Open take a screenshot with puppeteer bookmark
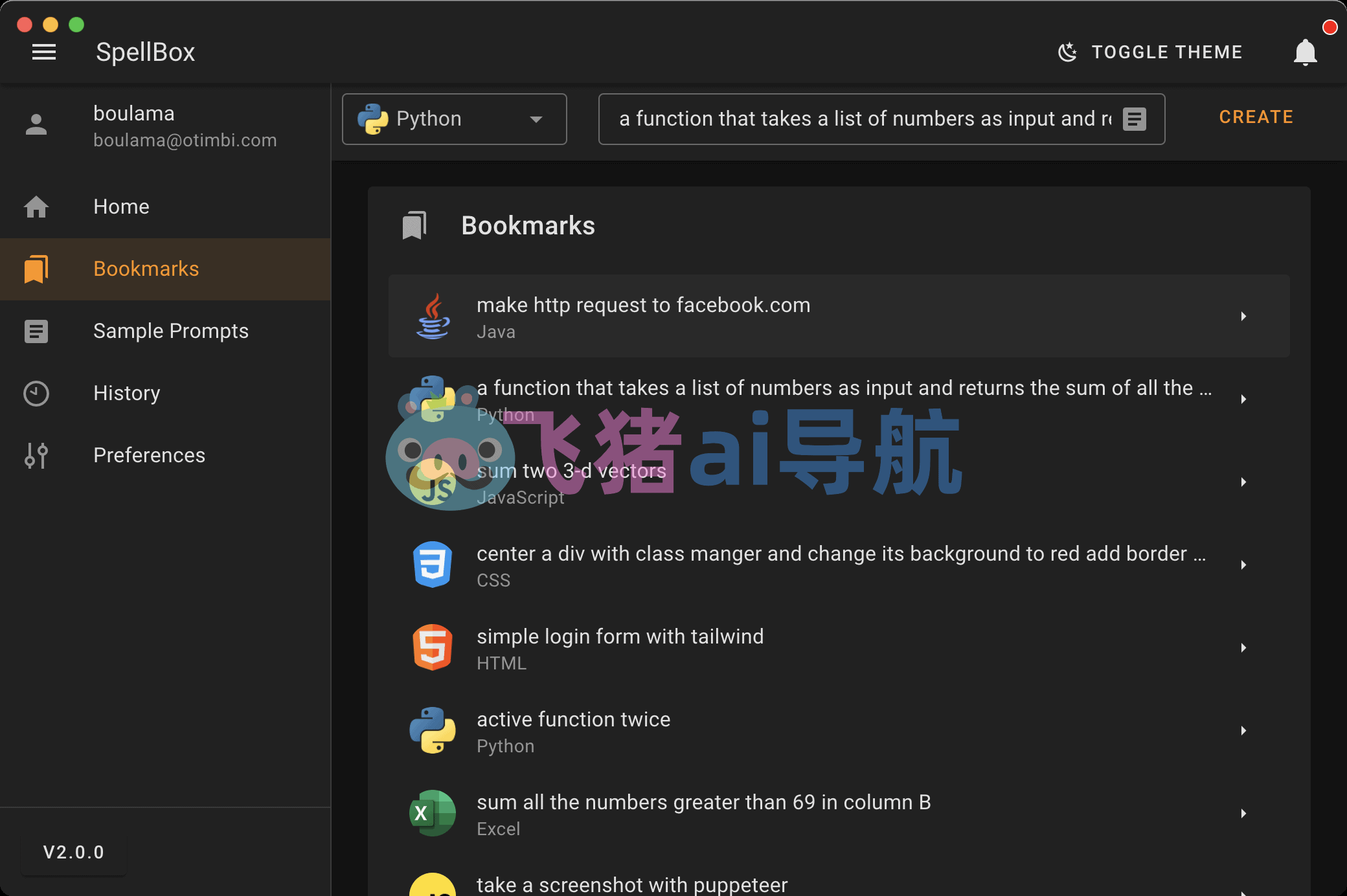 [x=839, y=876]
